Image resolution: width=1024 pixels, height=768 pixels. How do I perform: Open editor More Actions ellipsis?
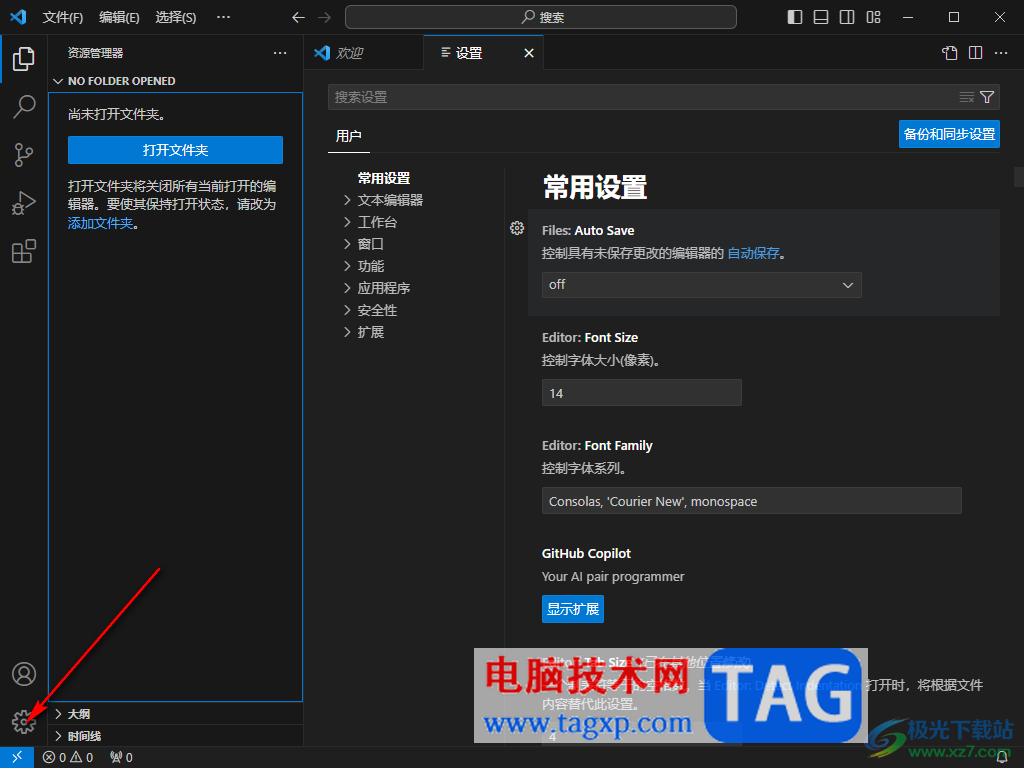1001,53
